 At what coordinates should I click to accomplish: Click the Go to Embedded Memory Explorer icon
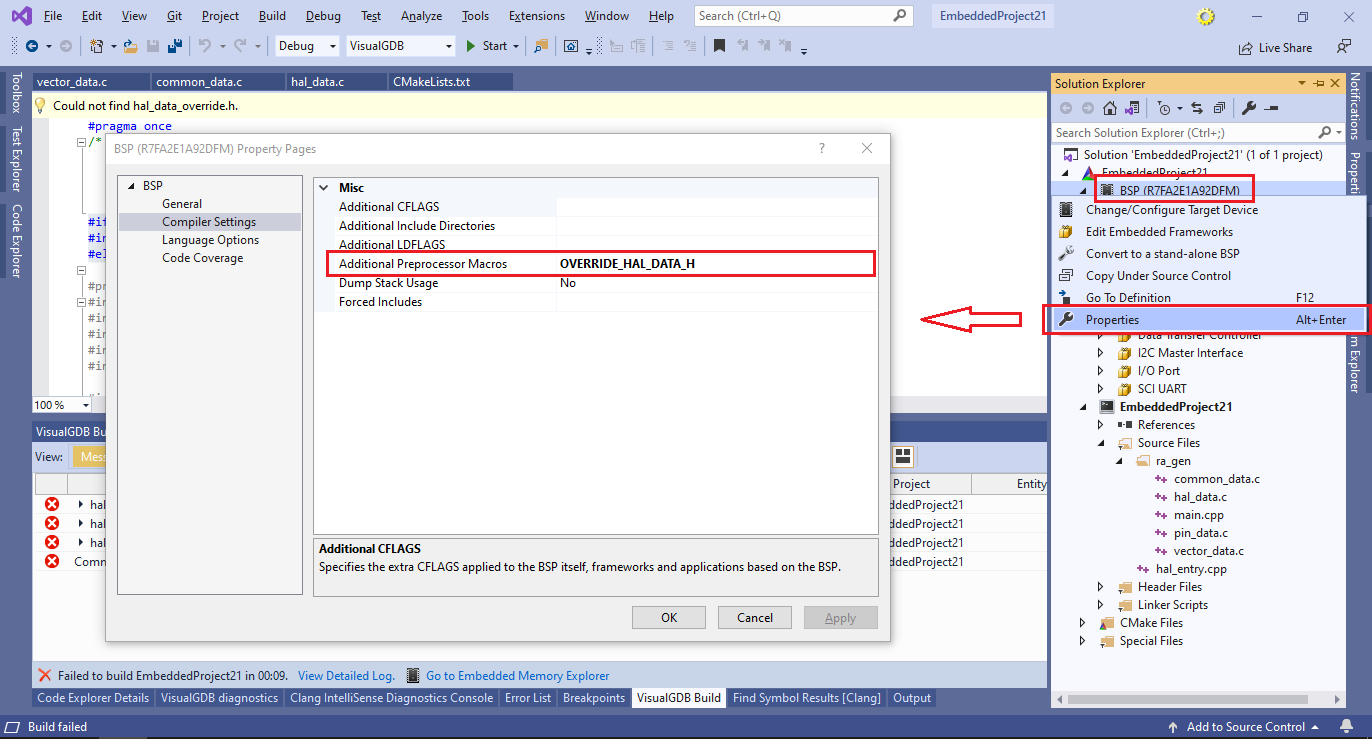coord(413,676)
